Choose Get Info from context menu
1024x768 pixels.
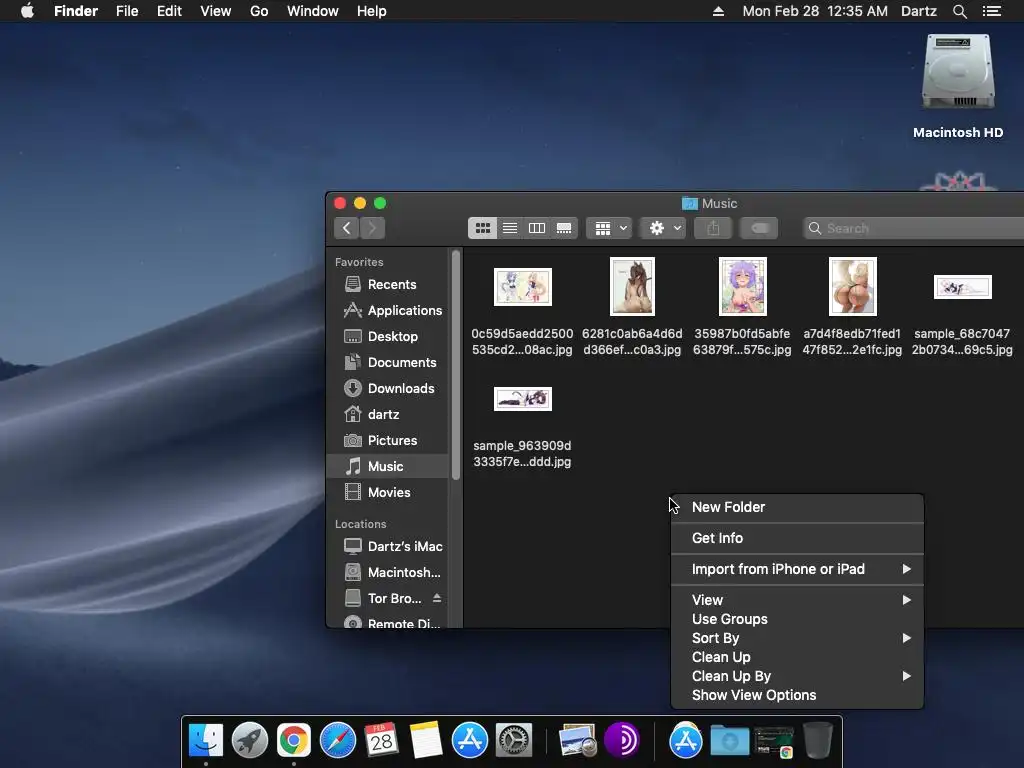(x=797, y=538)
